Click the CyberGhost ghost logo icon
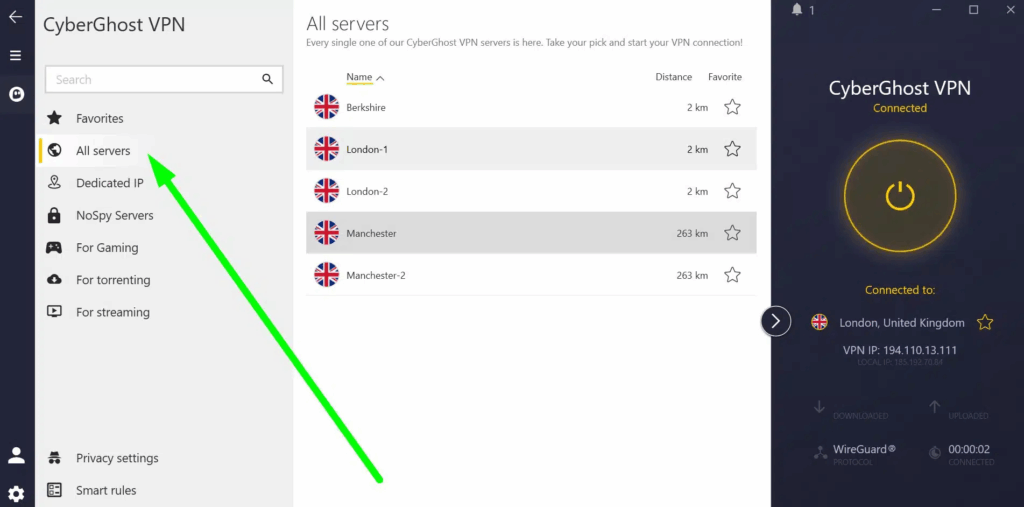This screenshot has width=1024, height=507. coord(15,95)
